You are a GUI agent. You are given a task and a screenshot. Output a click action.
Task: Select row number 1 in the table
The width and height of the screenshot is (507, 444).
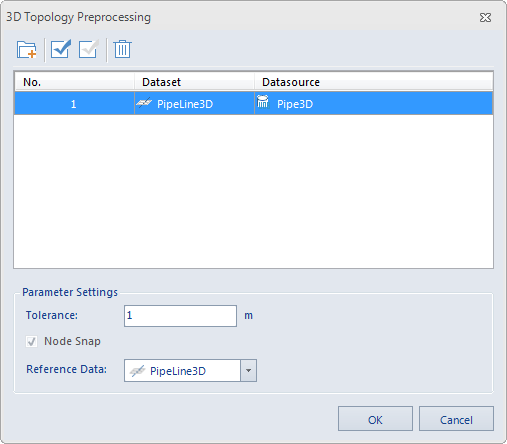pyautogui.click(x=254, y=104)
